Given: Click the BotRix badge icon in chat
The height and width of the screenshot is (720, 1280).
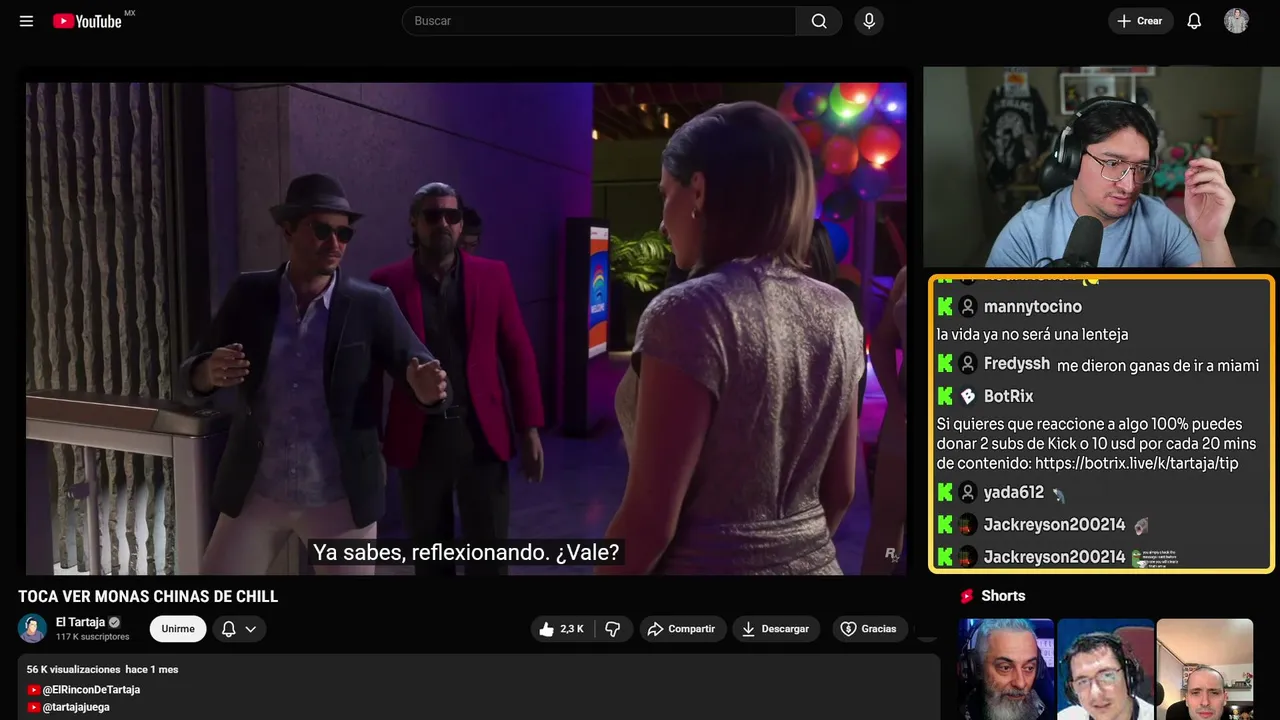Looking at the screenshot, I should tap(968, 396).
